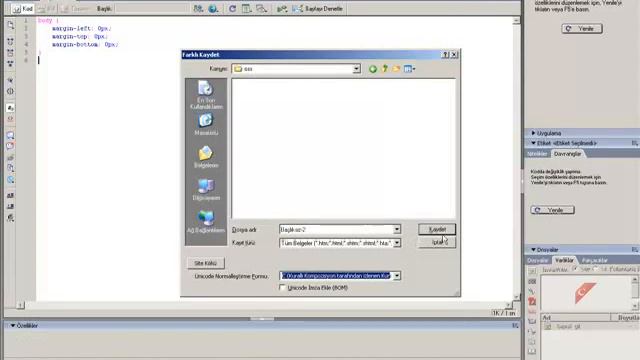Click the expand all icon in coding toolbar
Image resolution: width=640 pixels, height=360 pixels.
point(11,64)
